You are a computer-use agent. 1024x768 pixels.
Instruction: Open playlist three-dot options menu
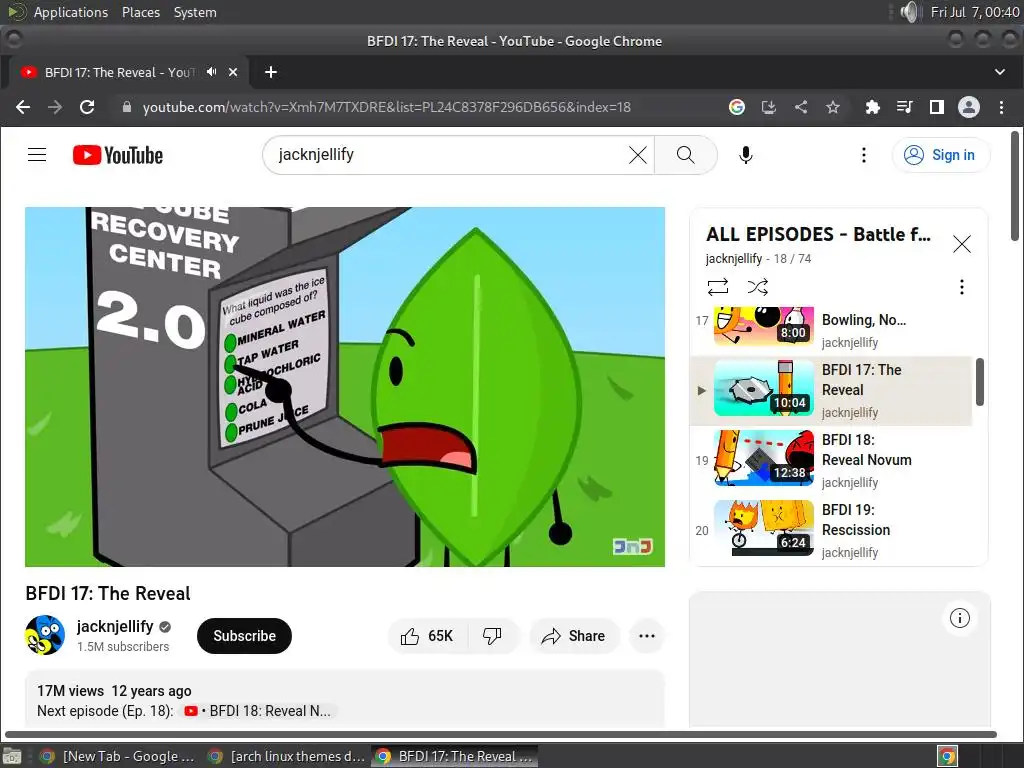pos(961,287)
